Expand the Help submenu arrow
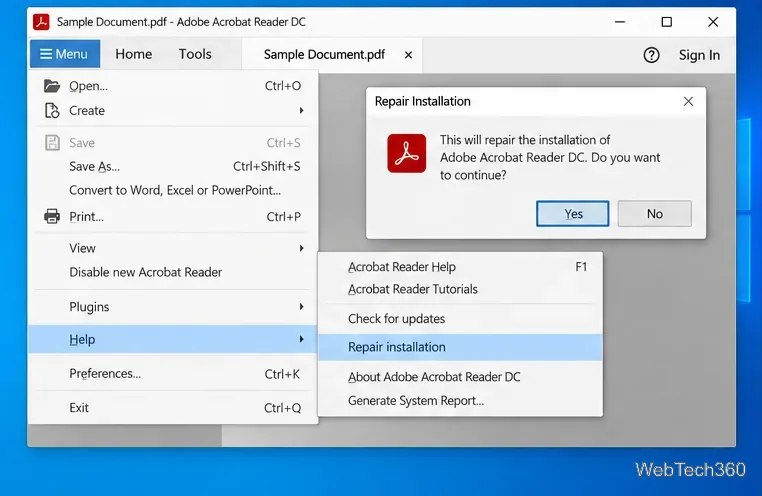The height and width of the screenshot is (496, 762). pos(301,339)
